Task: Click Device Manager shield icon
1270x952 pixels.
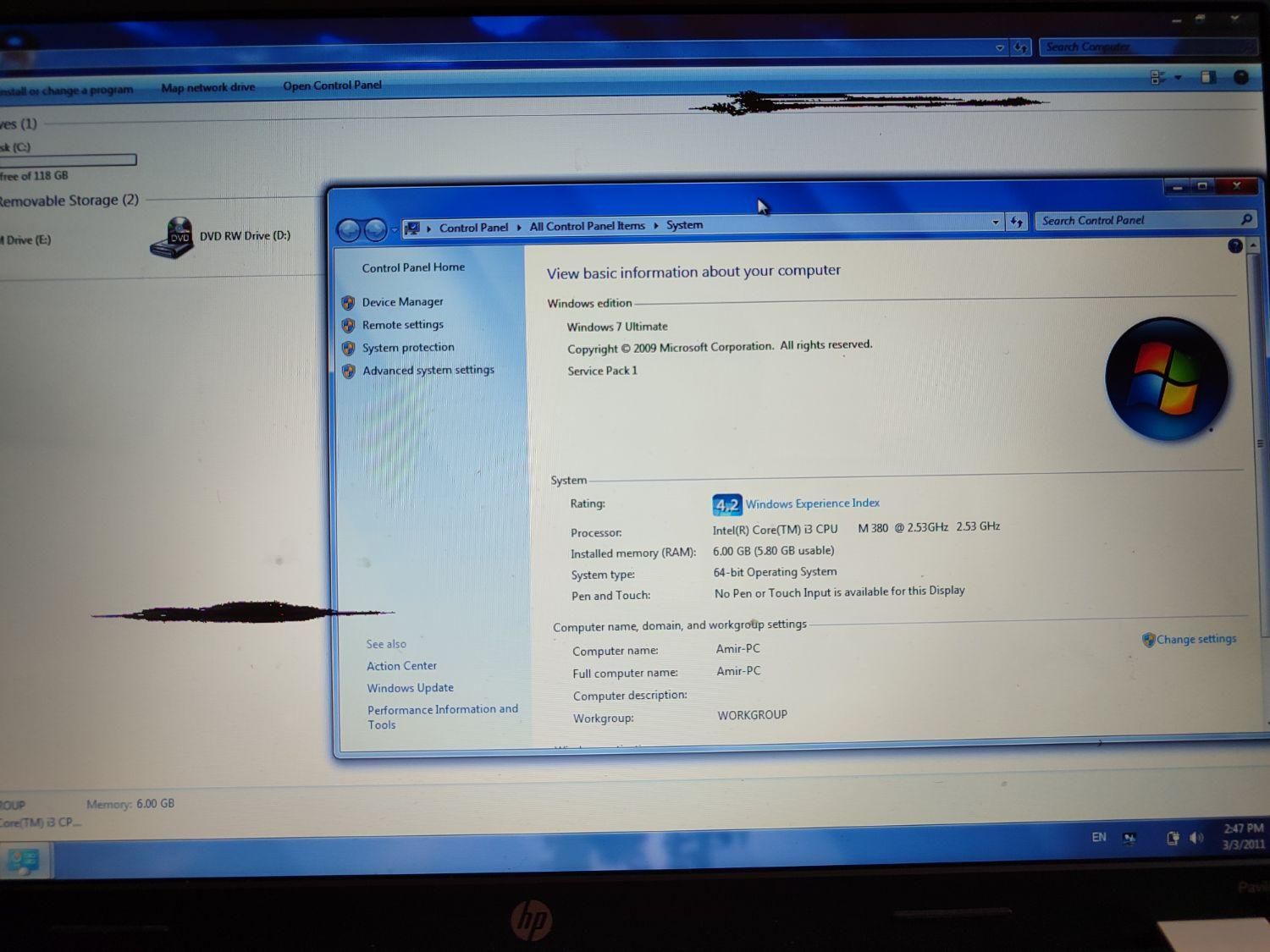Action: 348,302
